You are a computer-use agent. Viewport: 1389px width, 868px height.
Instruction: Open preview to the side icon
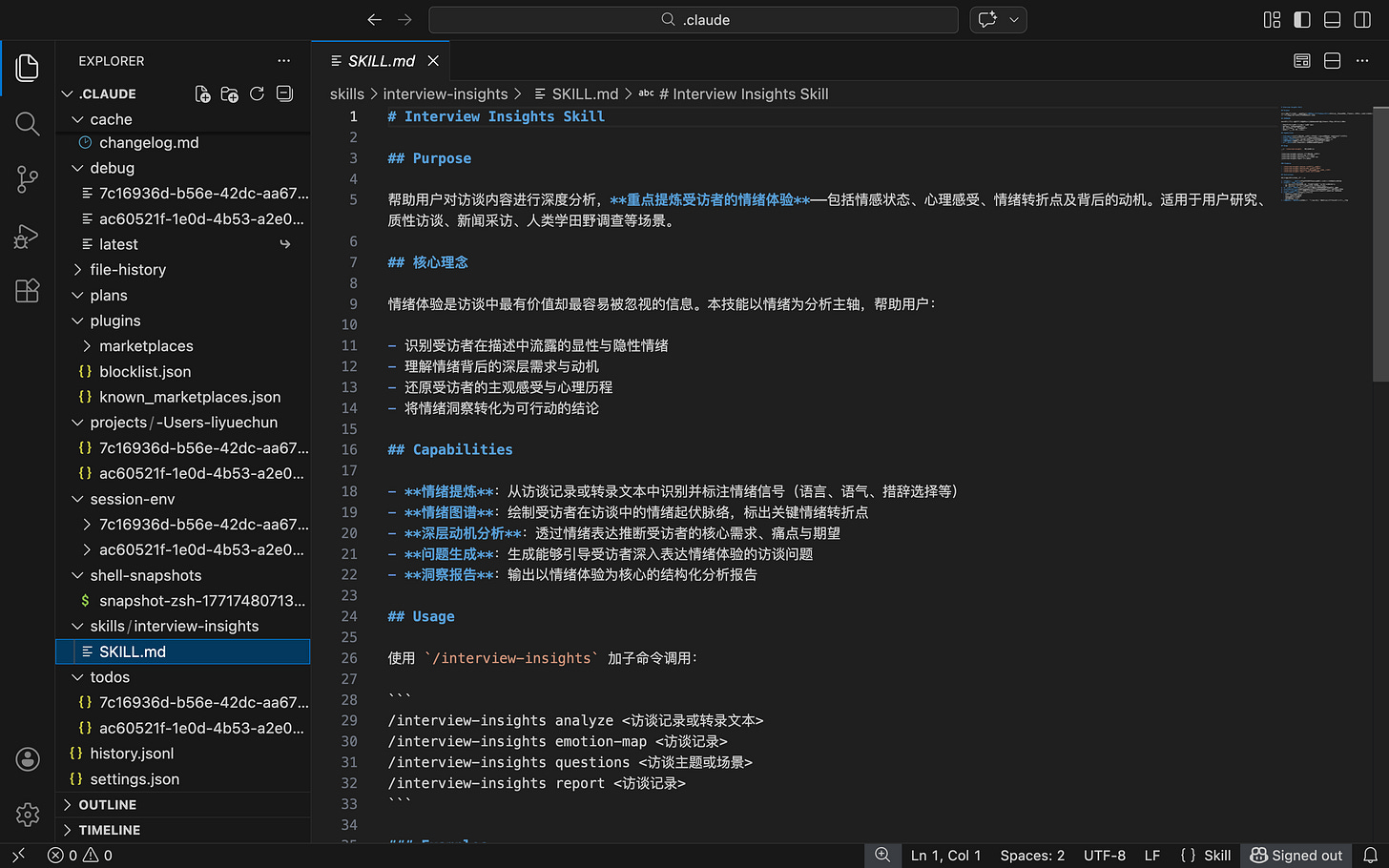pyautogui.click(x=1302, y=61)
